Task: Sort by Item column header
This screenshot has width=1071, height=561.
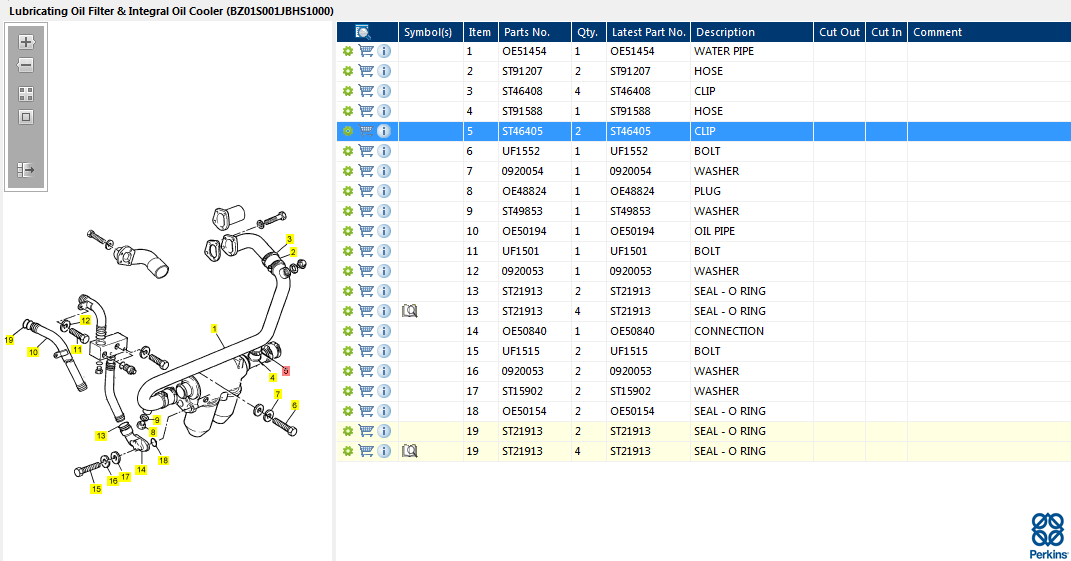Action: pos(480,32)
